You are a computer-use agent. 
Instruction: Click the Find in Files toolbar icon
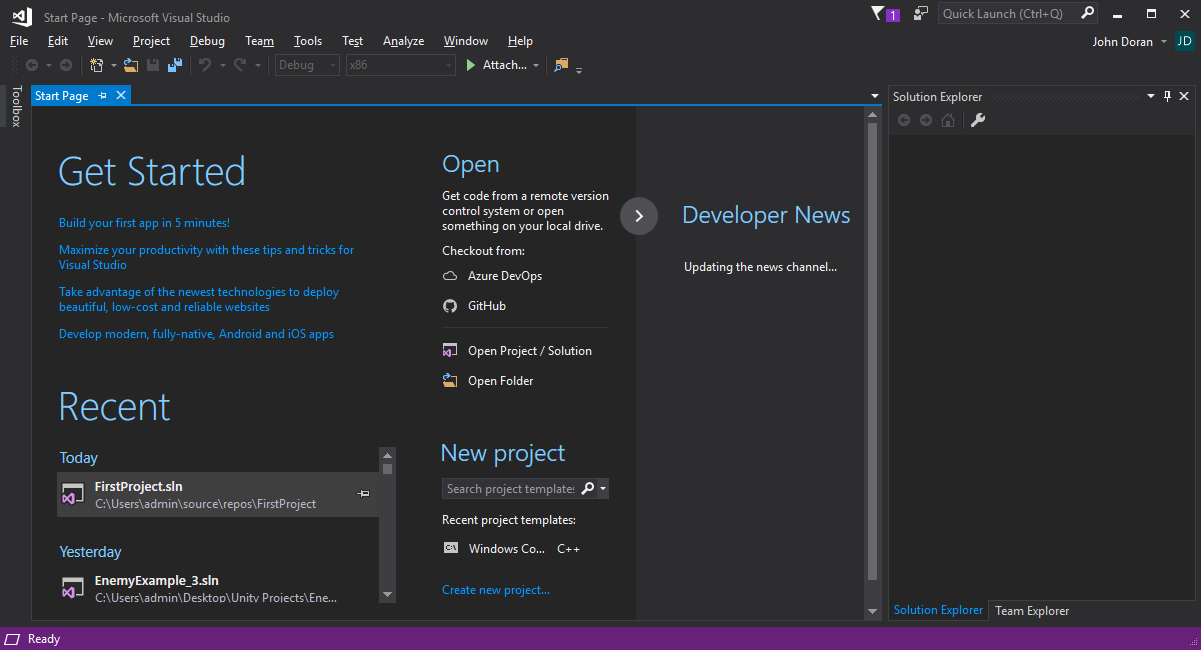[x=561, y=65]
